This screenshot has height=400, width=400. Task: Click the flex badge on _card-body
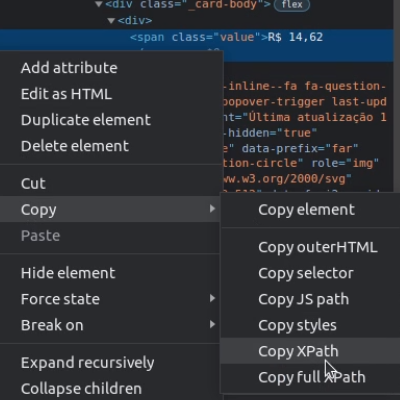tap(292, 4)
